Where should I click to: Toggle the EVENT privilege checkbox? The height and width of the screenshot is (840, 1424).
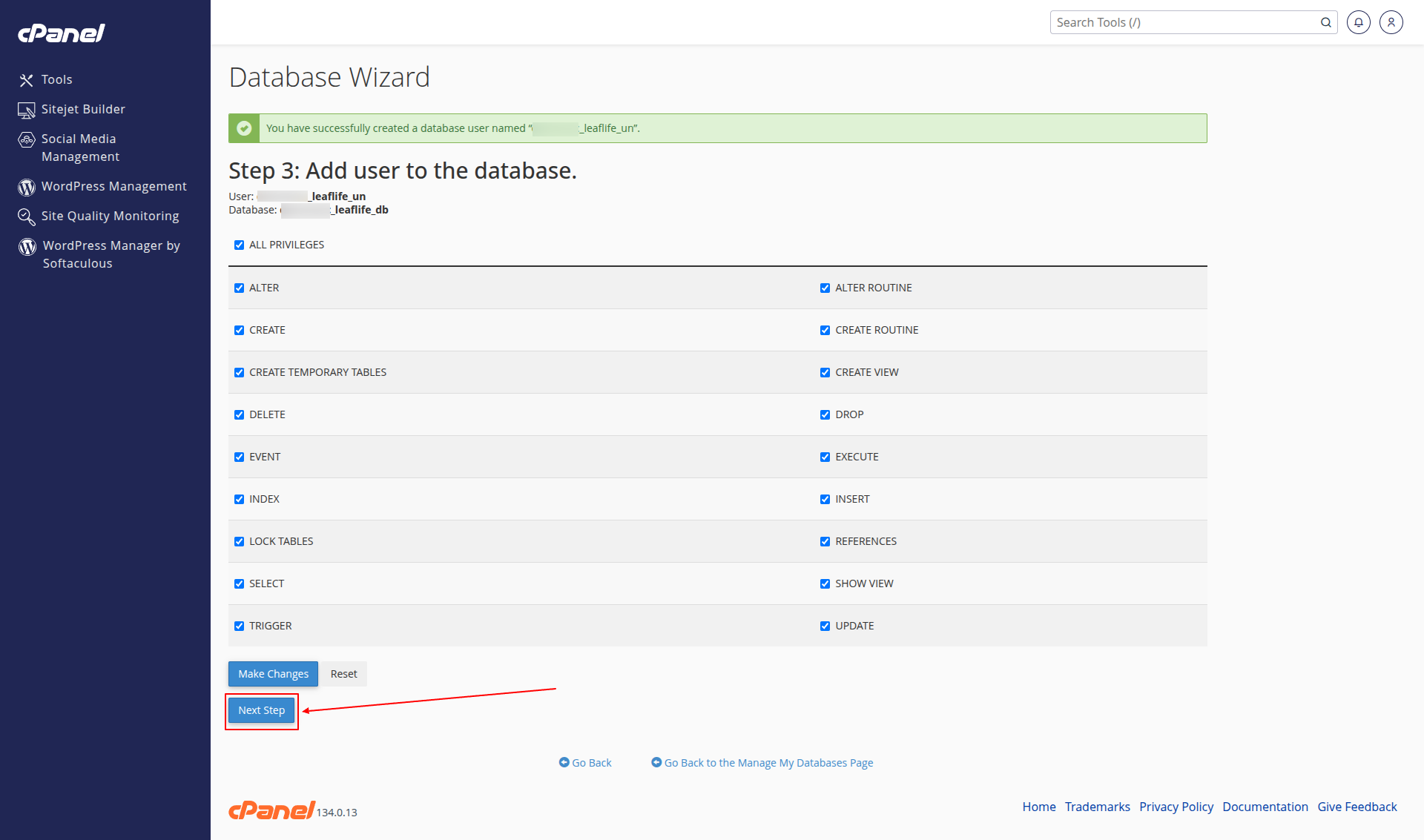(x=239, y=457)
